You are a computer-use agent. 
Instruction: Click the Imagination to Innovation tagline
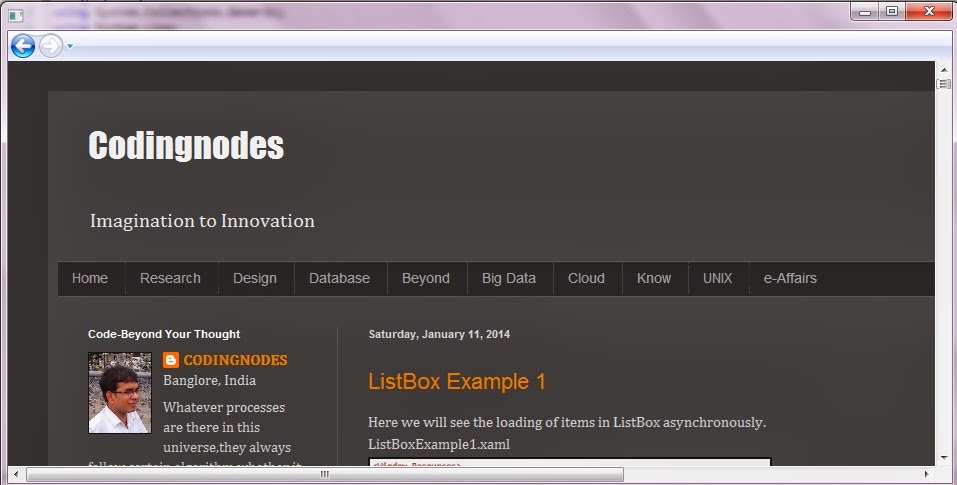pos(203,221)
